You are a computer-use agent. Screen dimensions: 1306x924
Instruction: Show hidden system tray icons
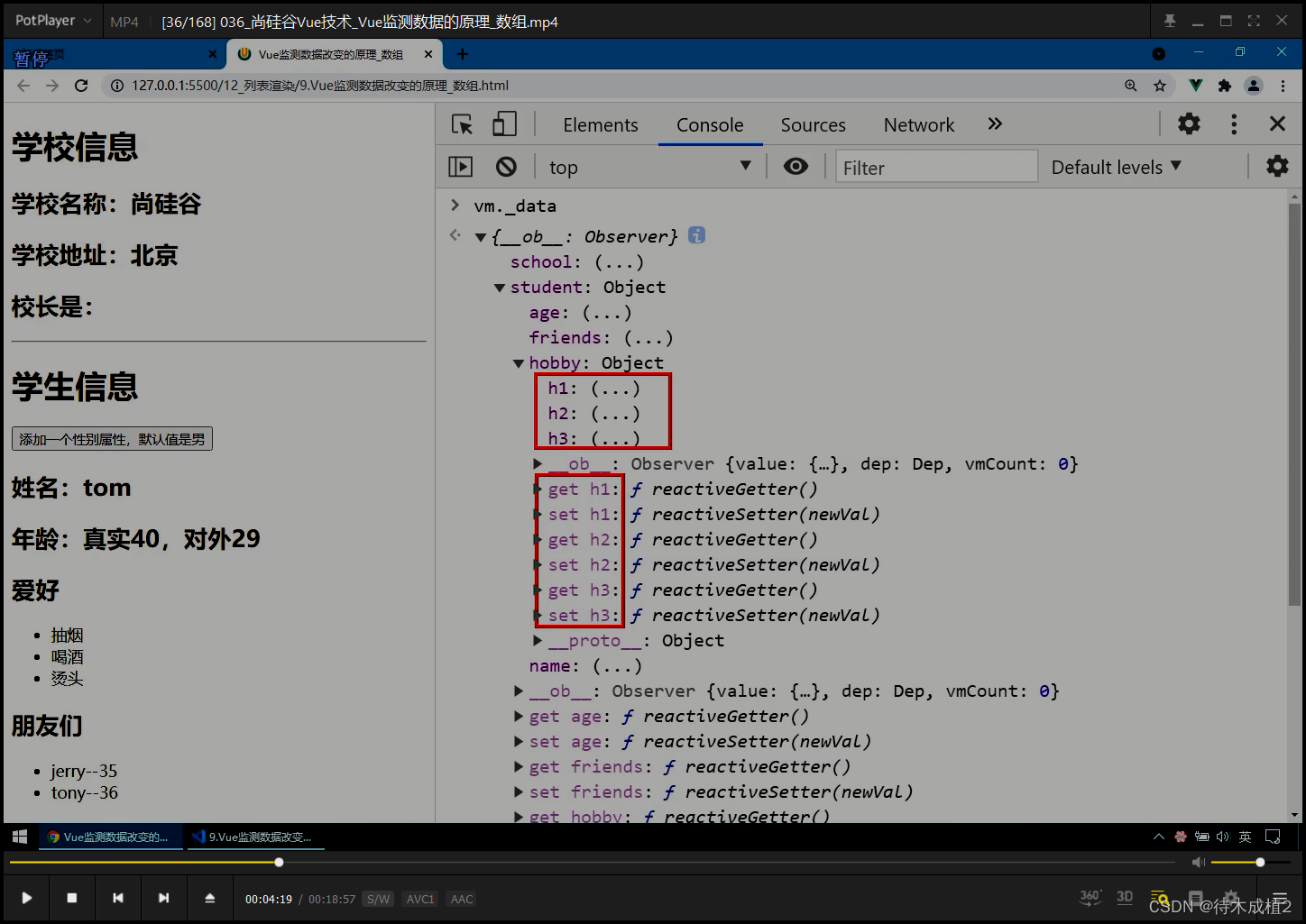pyautogui.click(x=1159, y=837)
